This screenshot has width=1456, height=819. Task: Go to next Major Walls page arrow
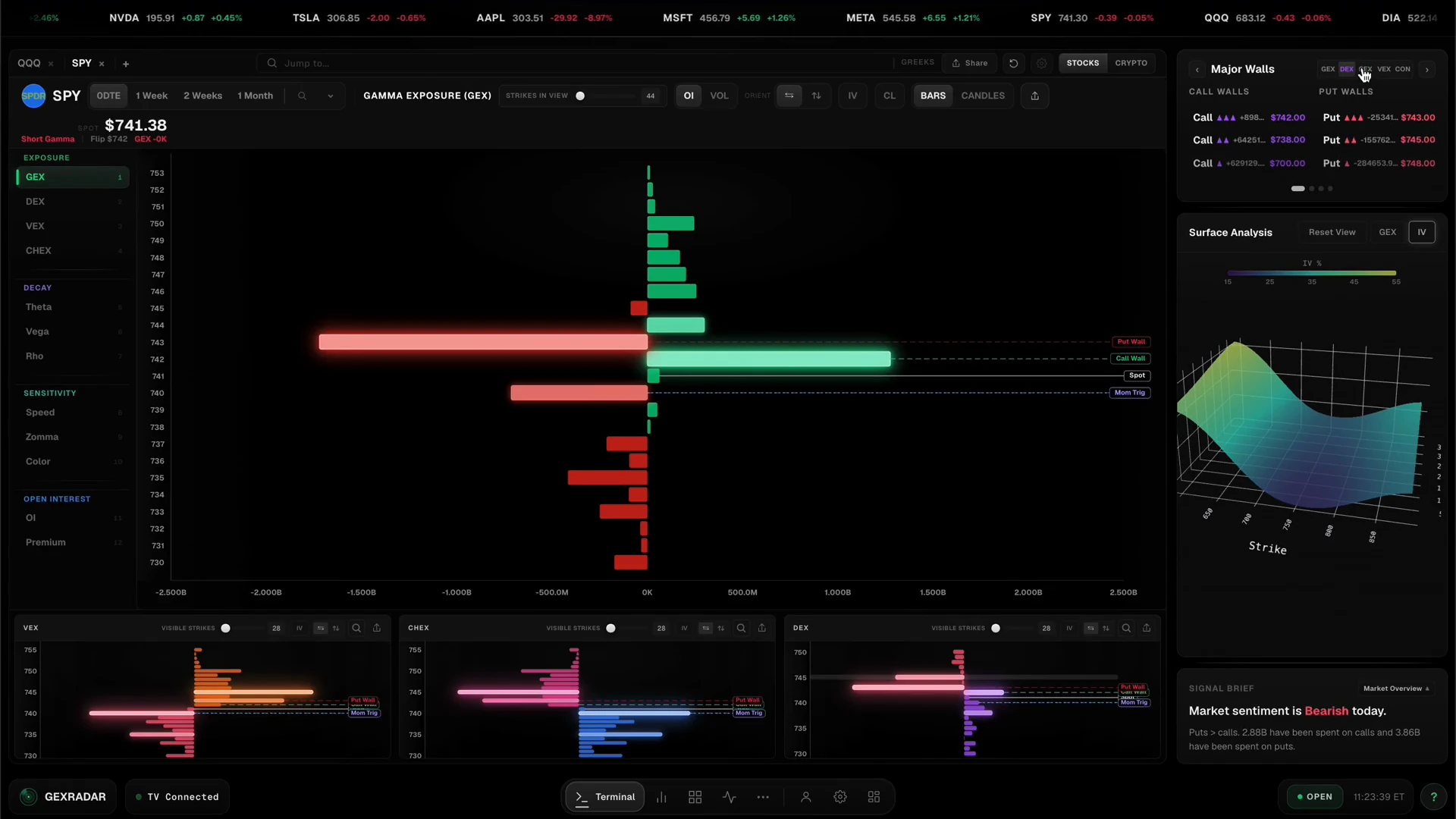pyautogui.click(x=1426, y=69)
